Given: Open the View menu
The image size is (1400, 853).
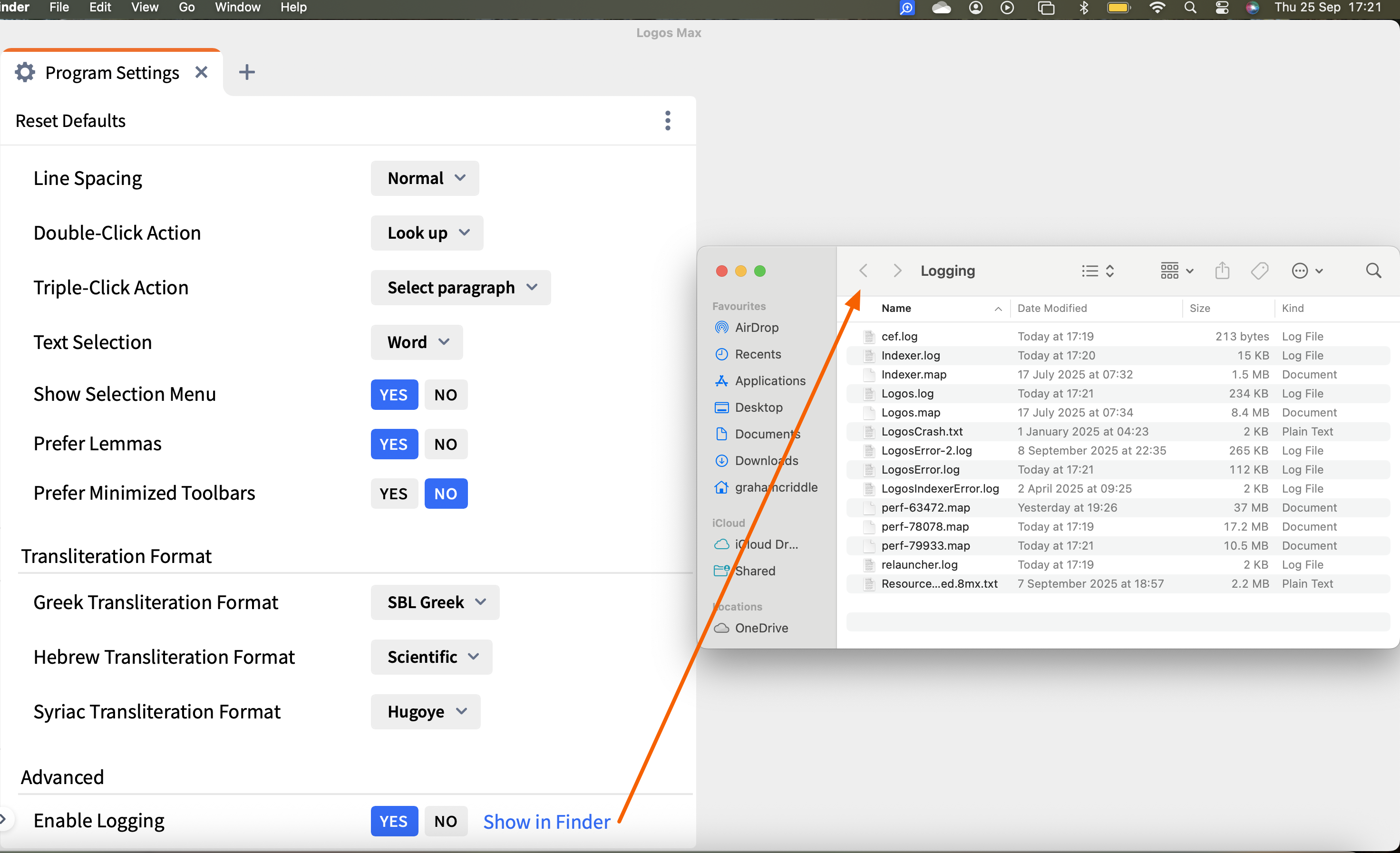Looking at the screenshot, I should [x=144, y=8].
